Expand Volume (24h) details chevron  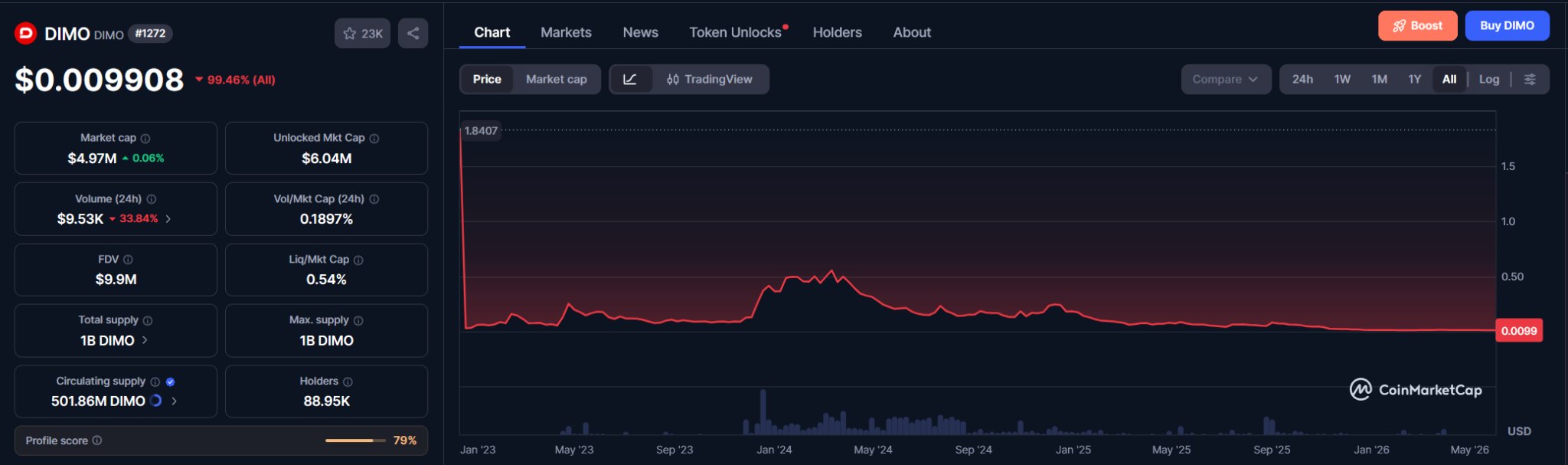click(168, 219)
